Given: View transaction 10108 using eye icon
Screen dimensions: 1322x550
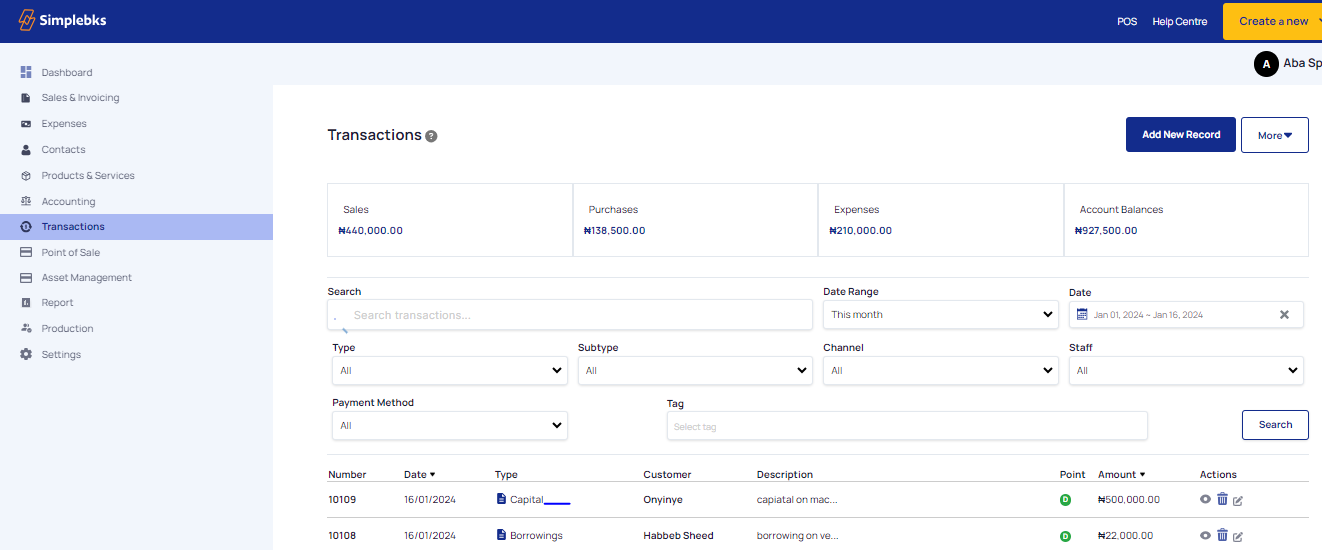Looking at the screenshot, I should point(1205,535).
